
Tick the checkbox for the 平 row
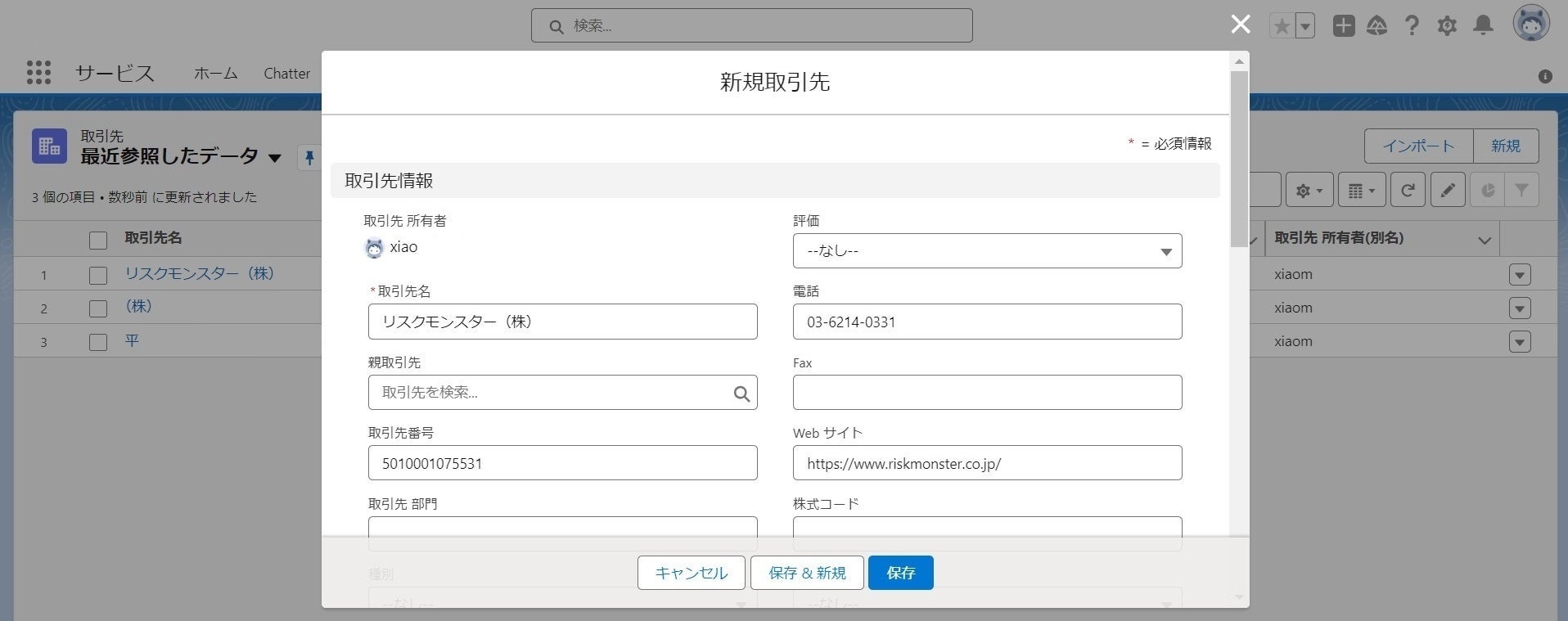click(x=98, y=342)
